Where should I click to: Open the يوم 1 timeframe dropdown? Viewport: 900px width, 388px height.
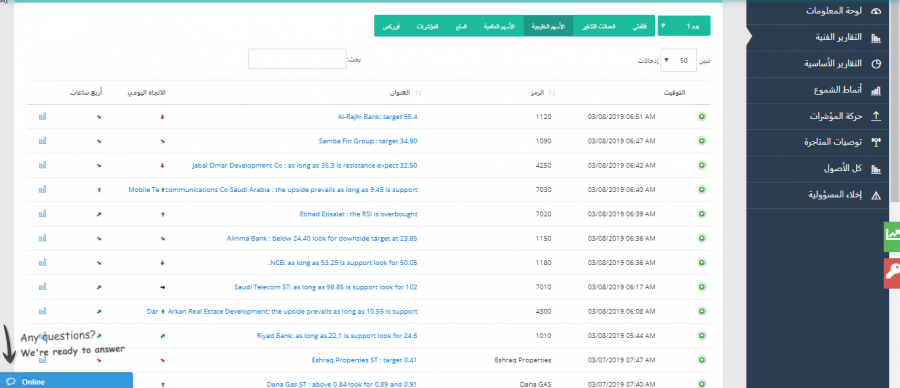684,26
